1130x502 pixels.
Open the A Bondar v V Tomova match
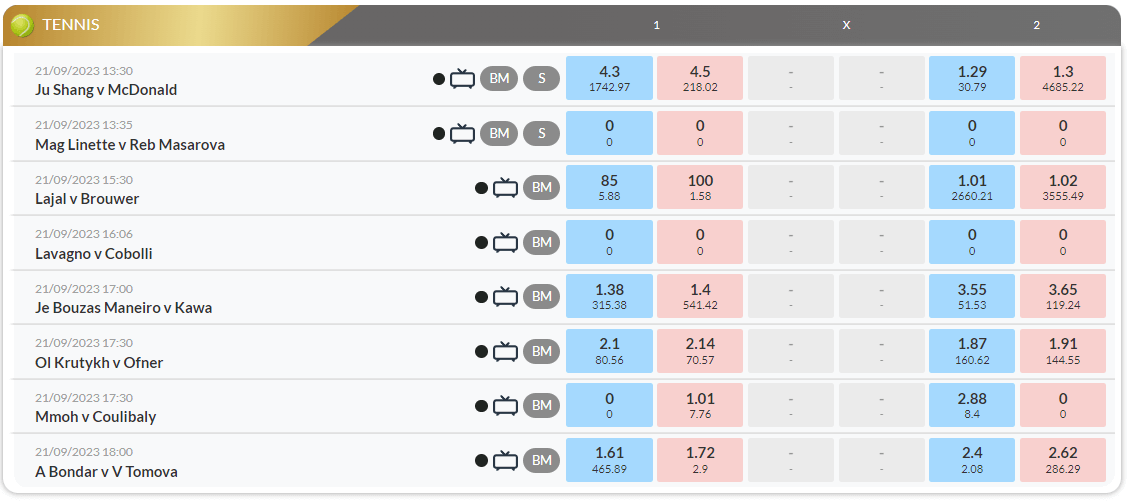107,472
